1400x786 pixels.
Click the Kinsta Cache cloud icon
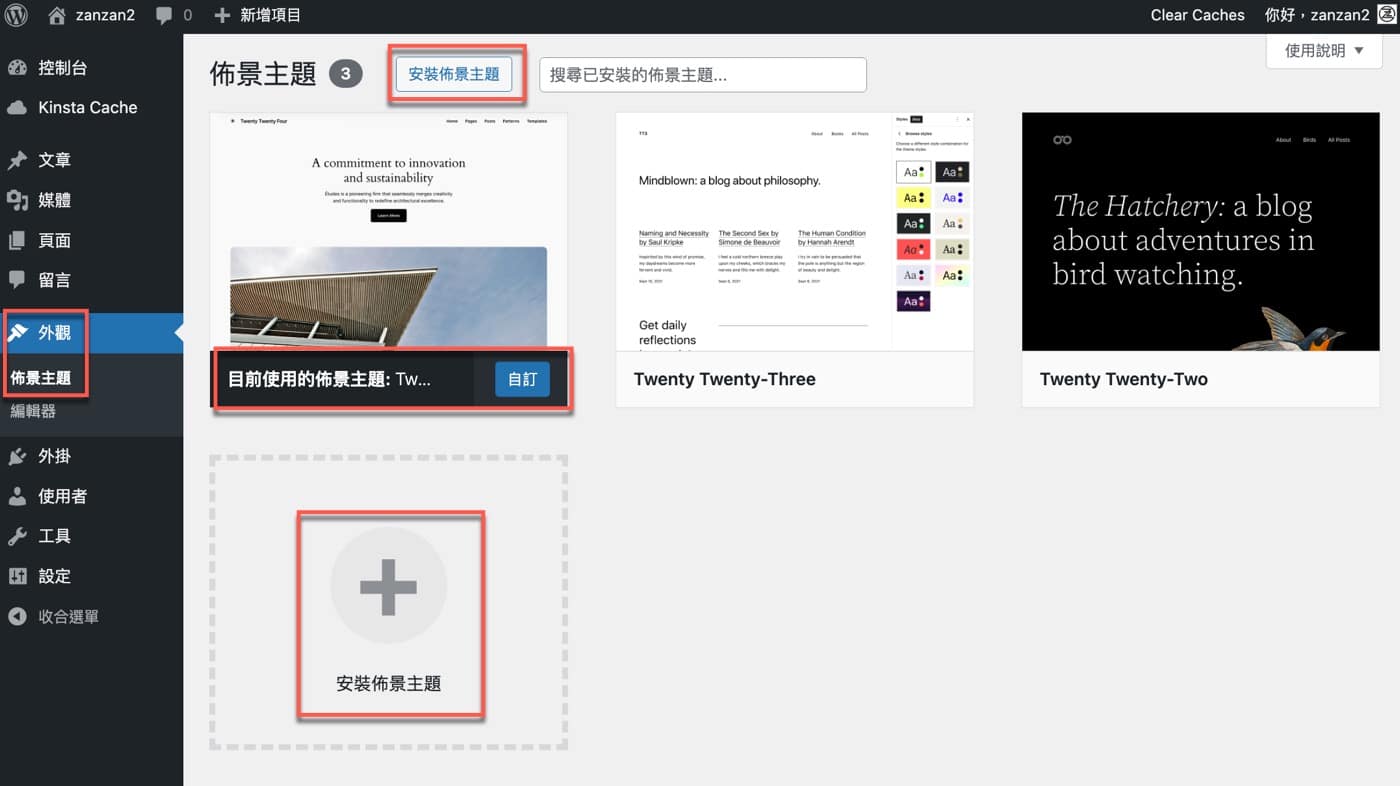coord(17,108)
